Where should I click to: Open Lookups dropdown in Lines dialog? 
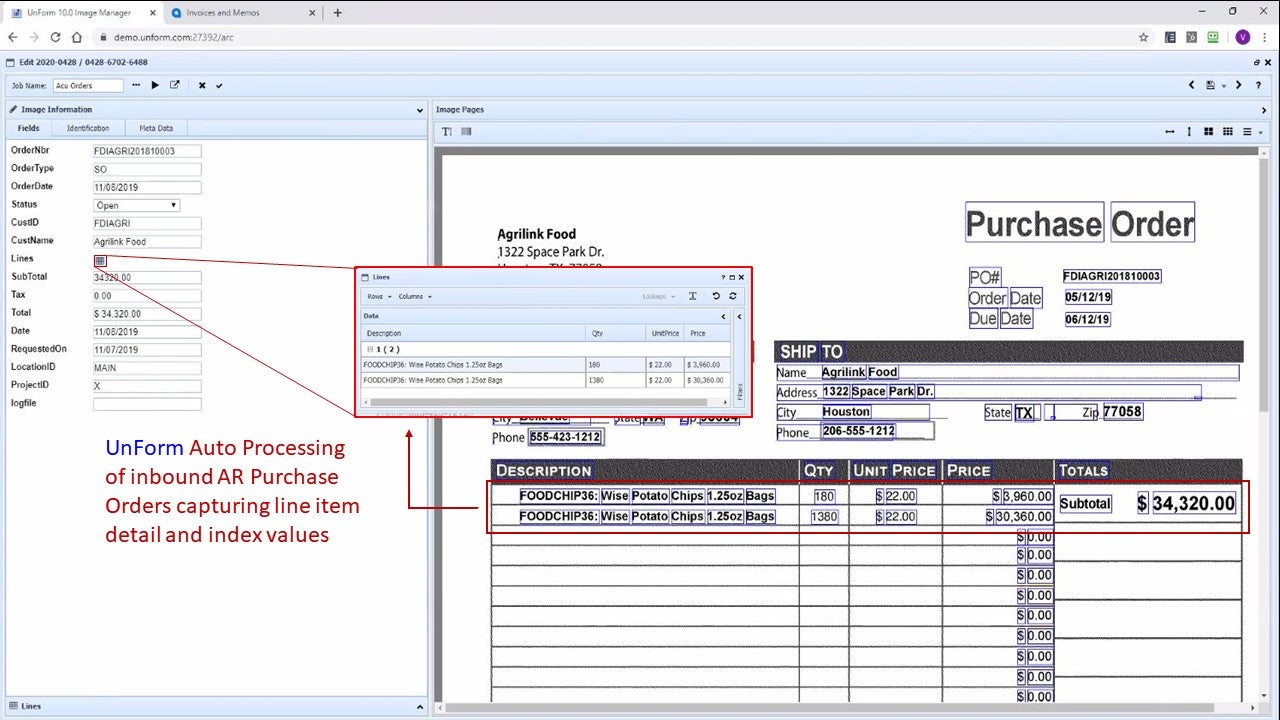659,296
